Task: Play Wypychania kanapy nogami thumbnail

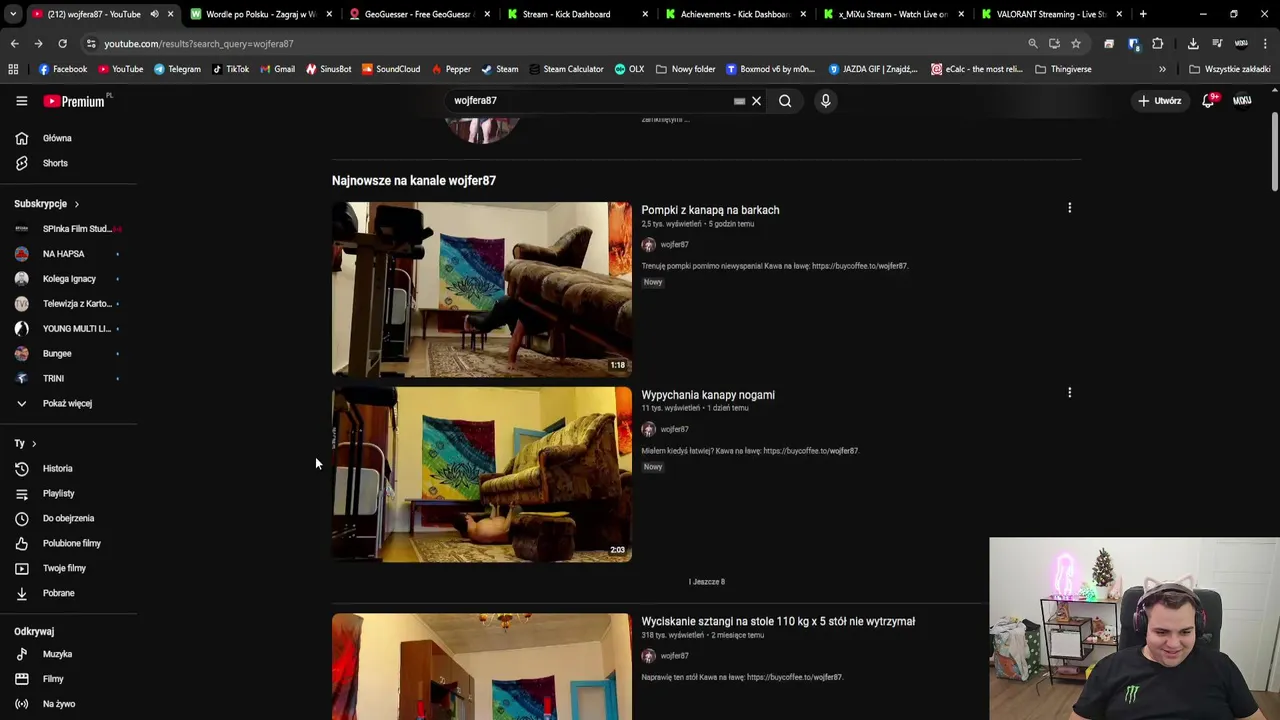Action: (482, 474)
